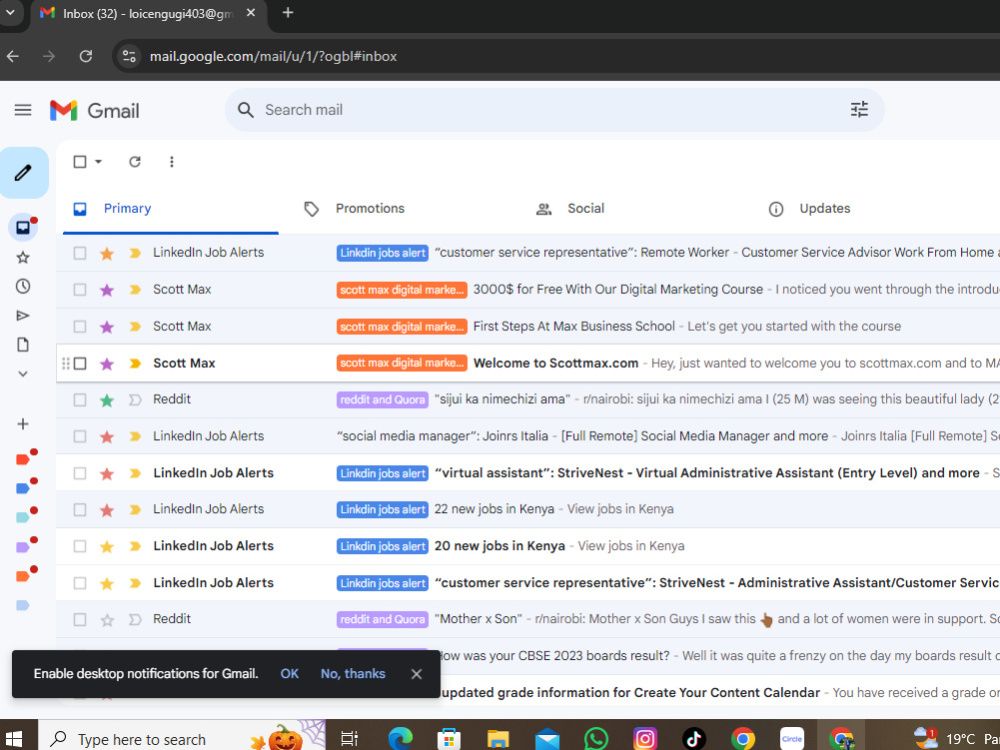Toggle importance marker on '20 new jobs in Kenya'
This screenshot has width=1000, height=750.
135,547
